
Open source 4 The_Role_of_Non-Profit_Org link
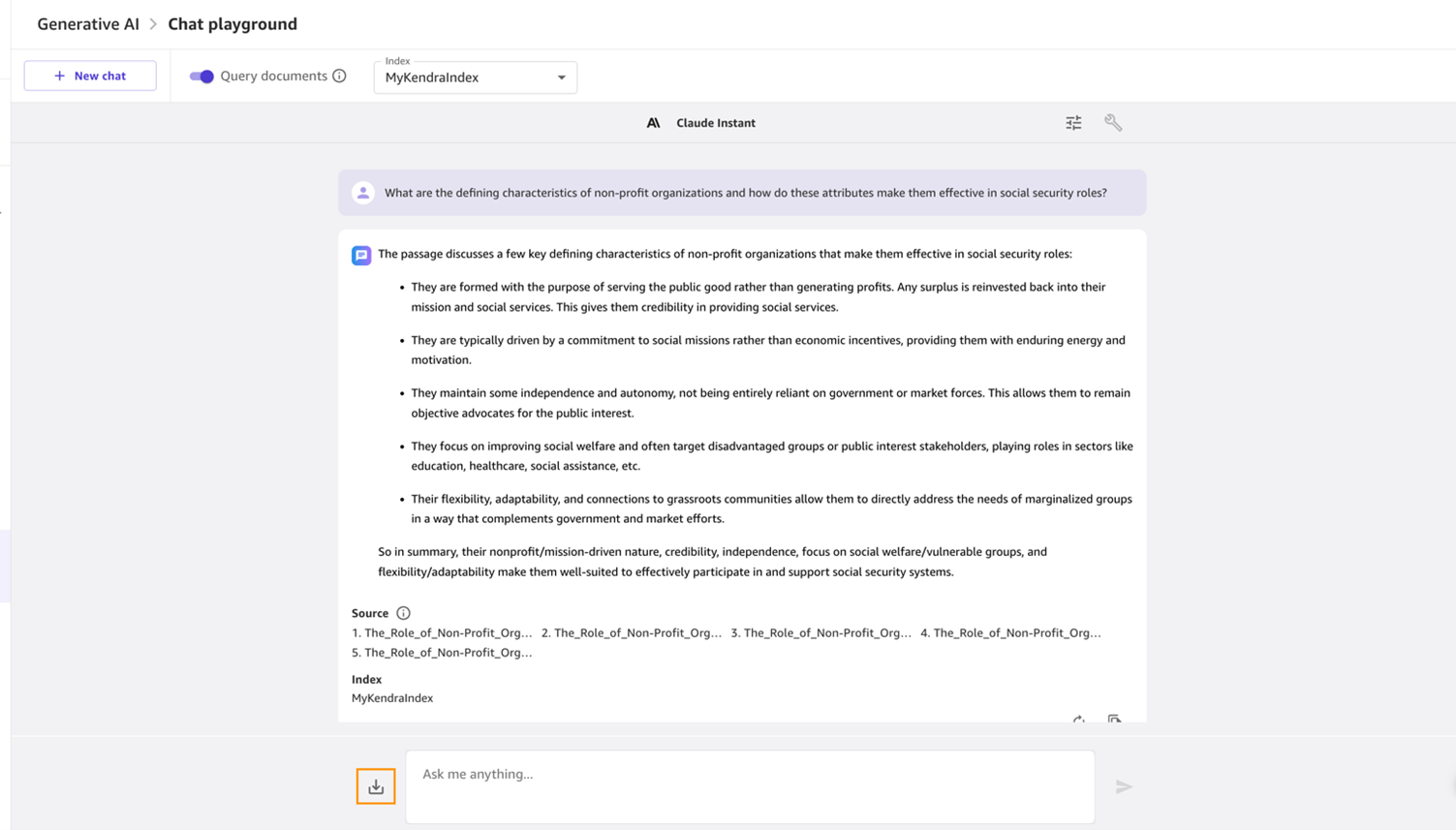coord(1011,632)
